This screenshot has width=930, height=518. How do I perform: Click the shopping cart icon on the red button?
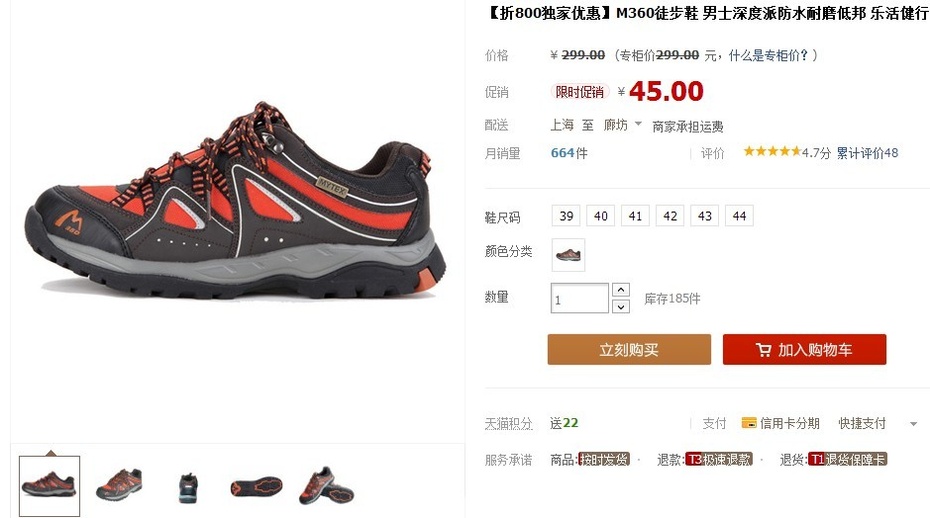pos(763,350)
